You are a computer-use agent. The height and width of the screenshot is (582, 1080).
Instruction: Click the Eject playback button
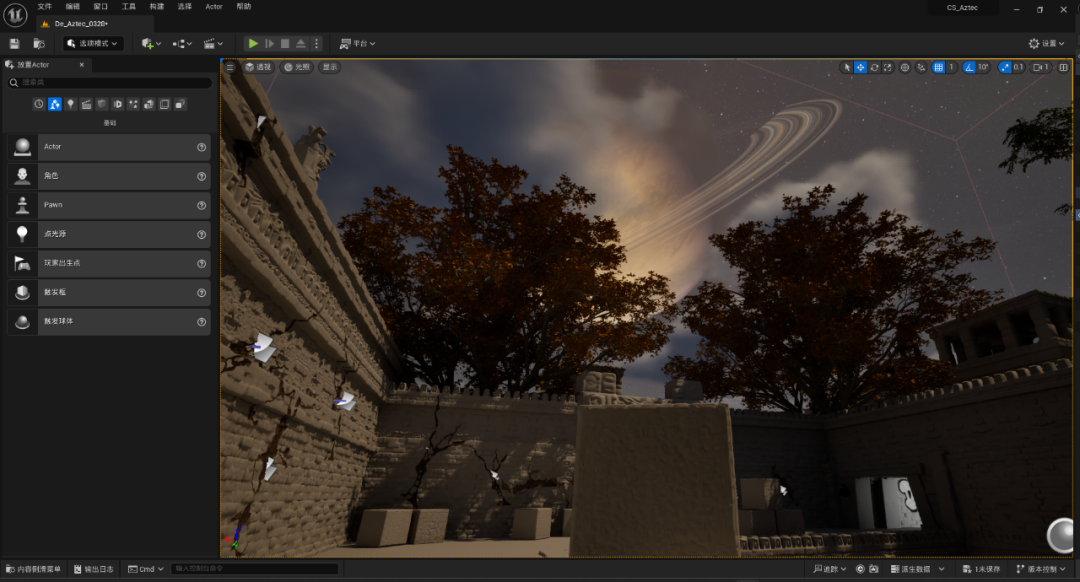[301, 43]
